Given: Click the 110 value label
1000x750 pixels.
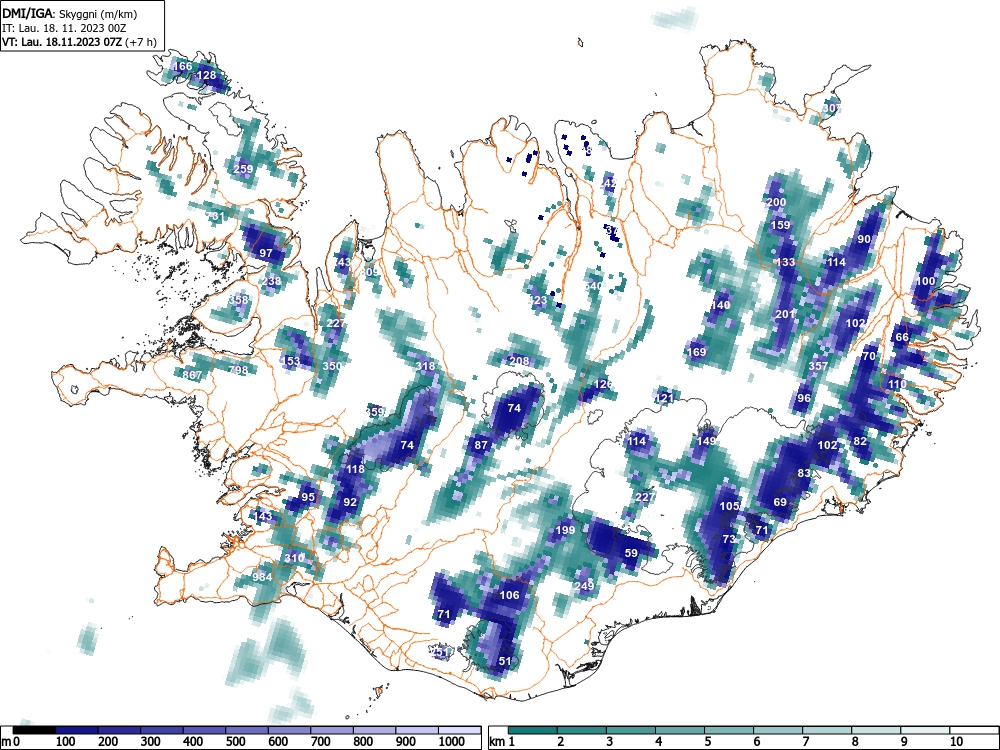Looking at the screenshot, I should point(897,384).
